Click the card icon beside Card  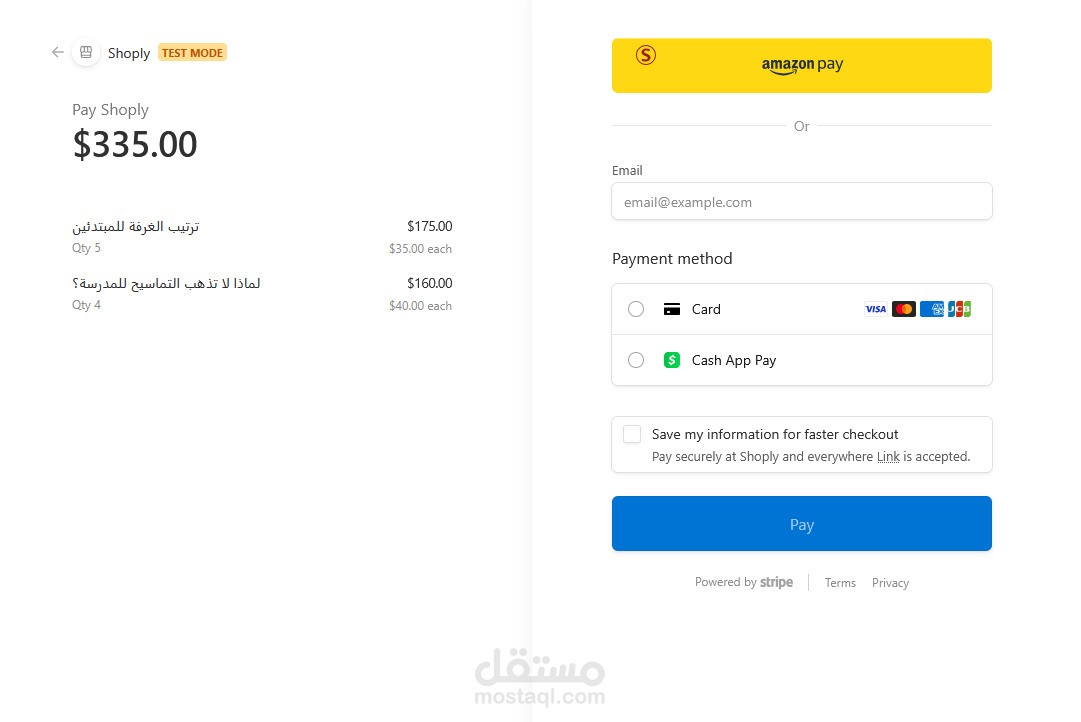[672, 309]
